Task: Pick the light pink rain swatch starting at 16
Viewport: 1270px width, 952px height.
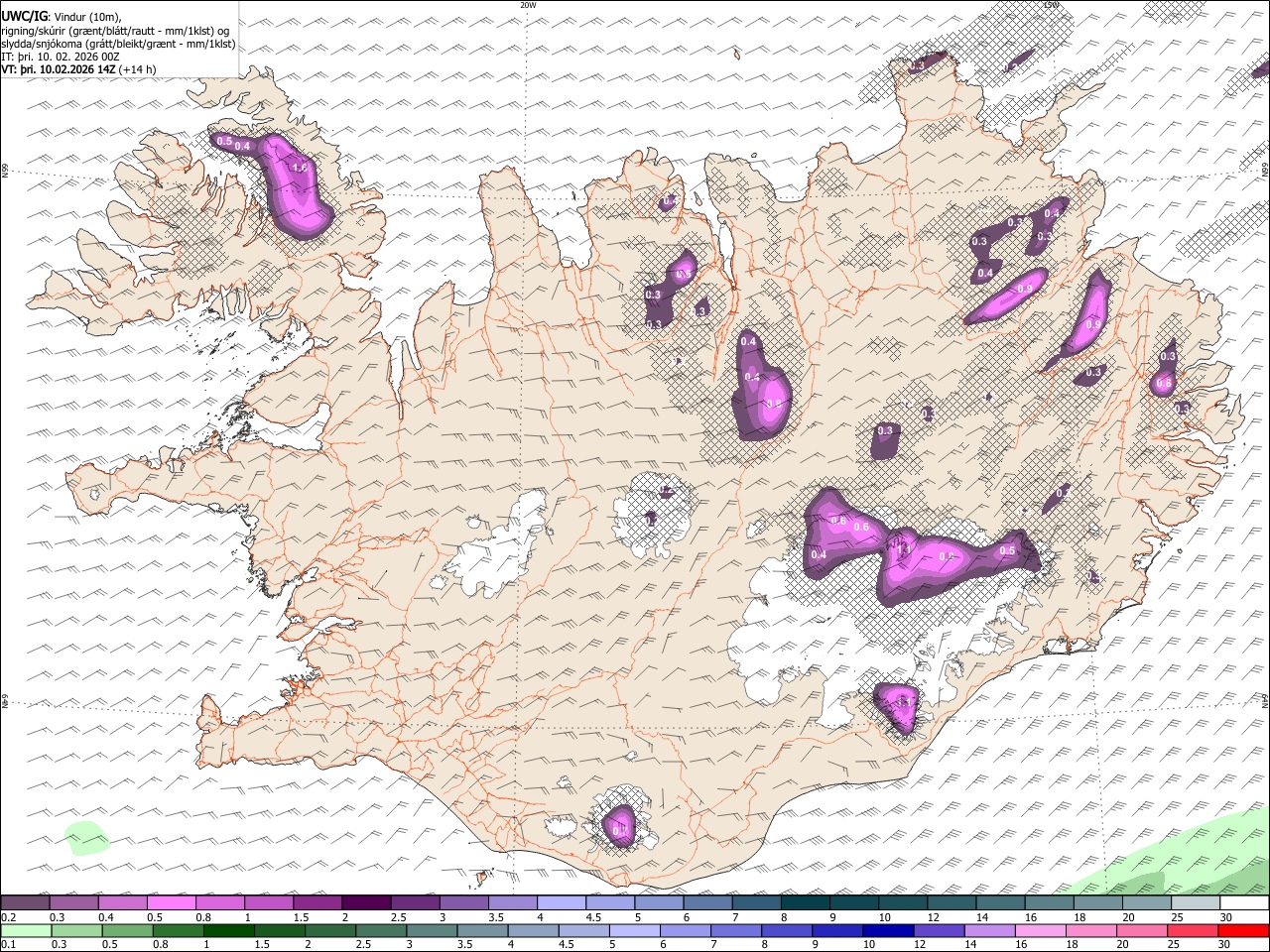Action: click(x=1038, y=930)
